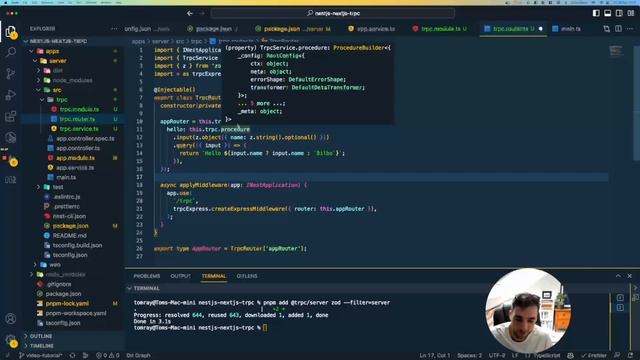
Task: Open errors and warnings status indicator
Action: click(x=107, y=356)
